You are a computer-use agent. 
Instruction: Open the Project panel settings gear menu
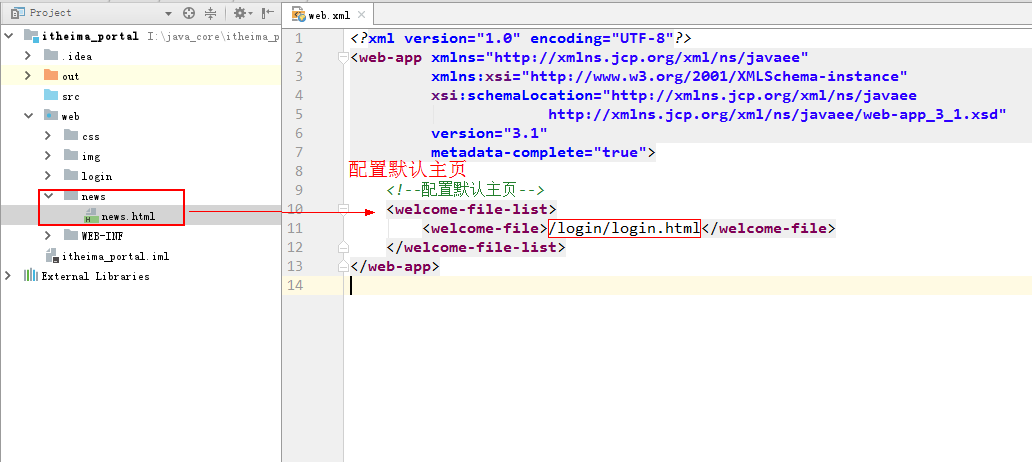coord(242,13)
